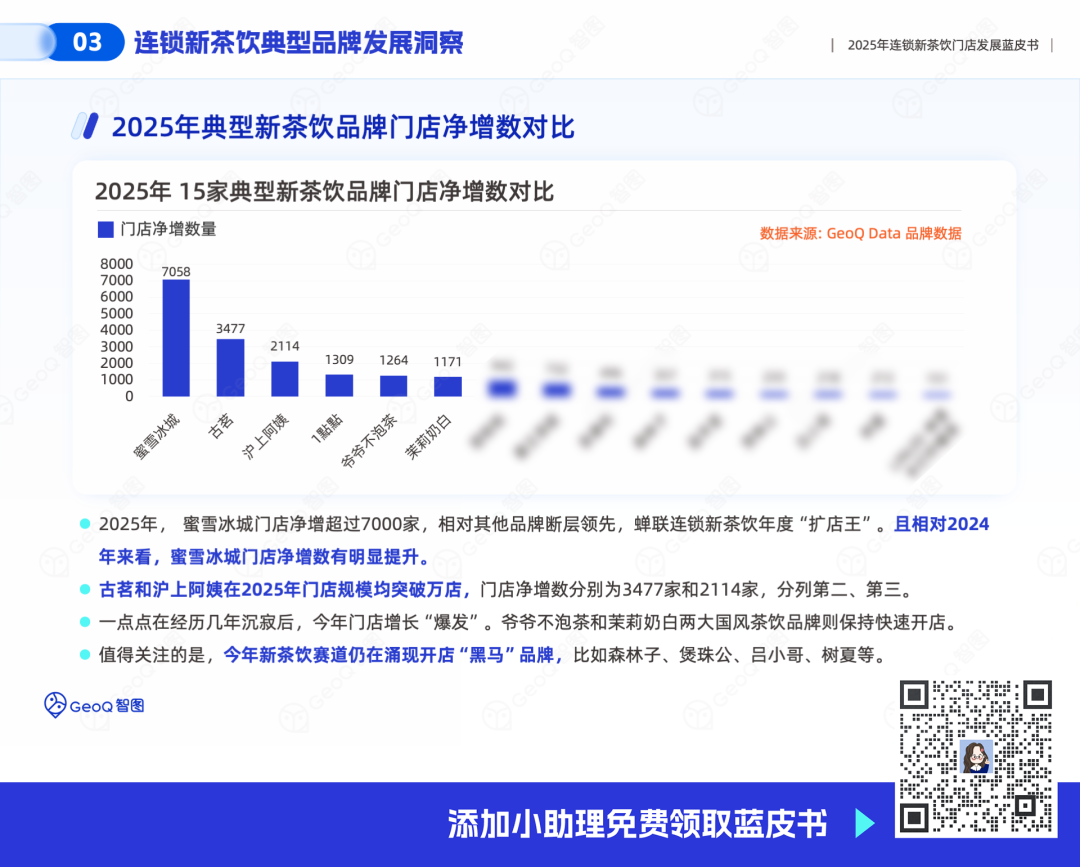
Task: Click the legend label 门店净增数量
Action: tap(168, 229)
